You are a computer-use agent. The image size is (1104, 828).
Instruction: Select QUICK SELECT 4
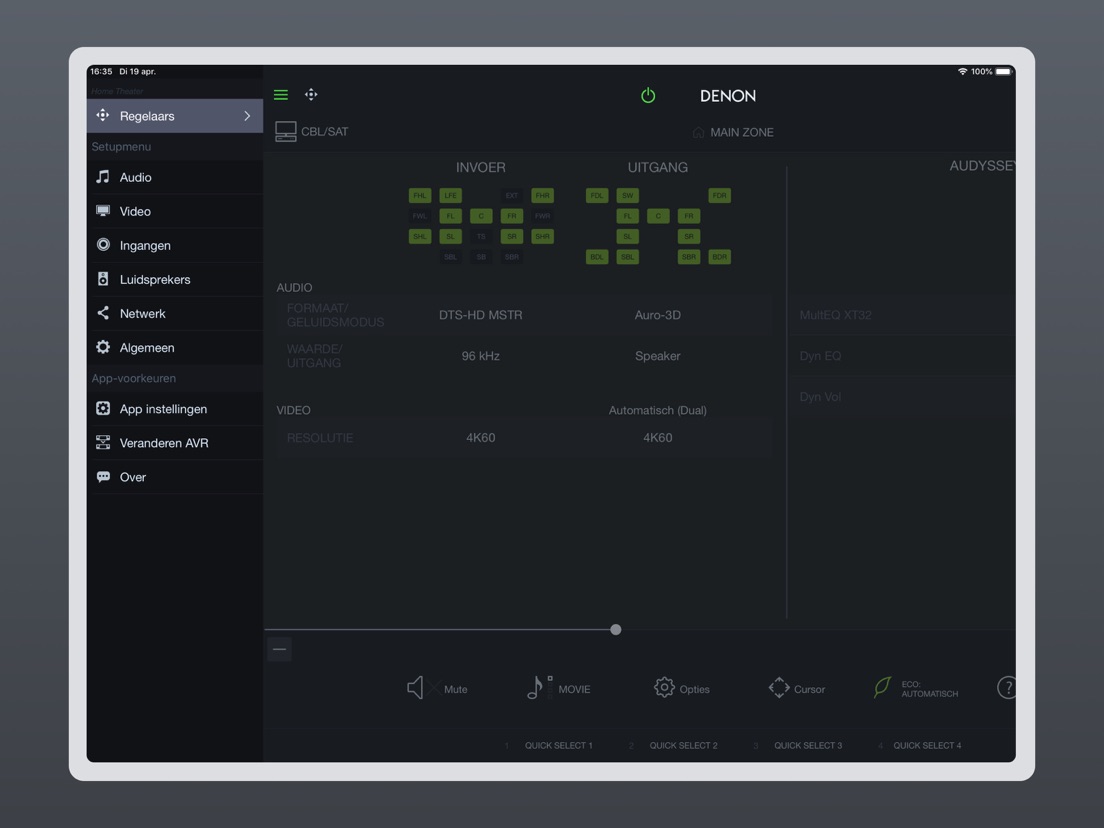[x=927, y=745]
